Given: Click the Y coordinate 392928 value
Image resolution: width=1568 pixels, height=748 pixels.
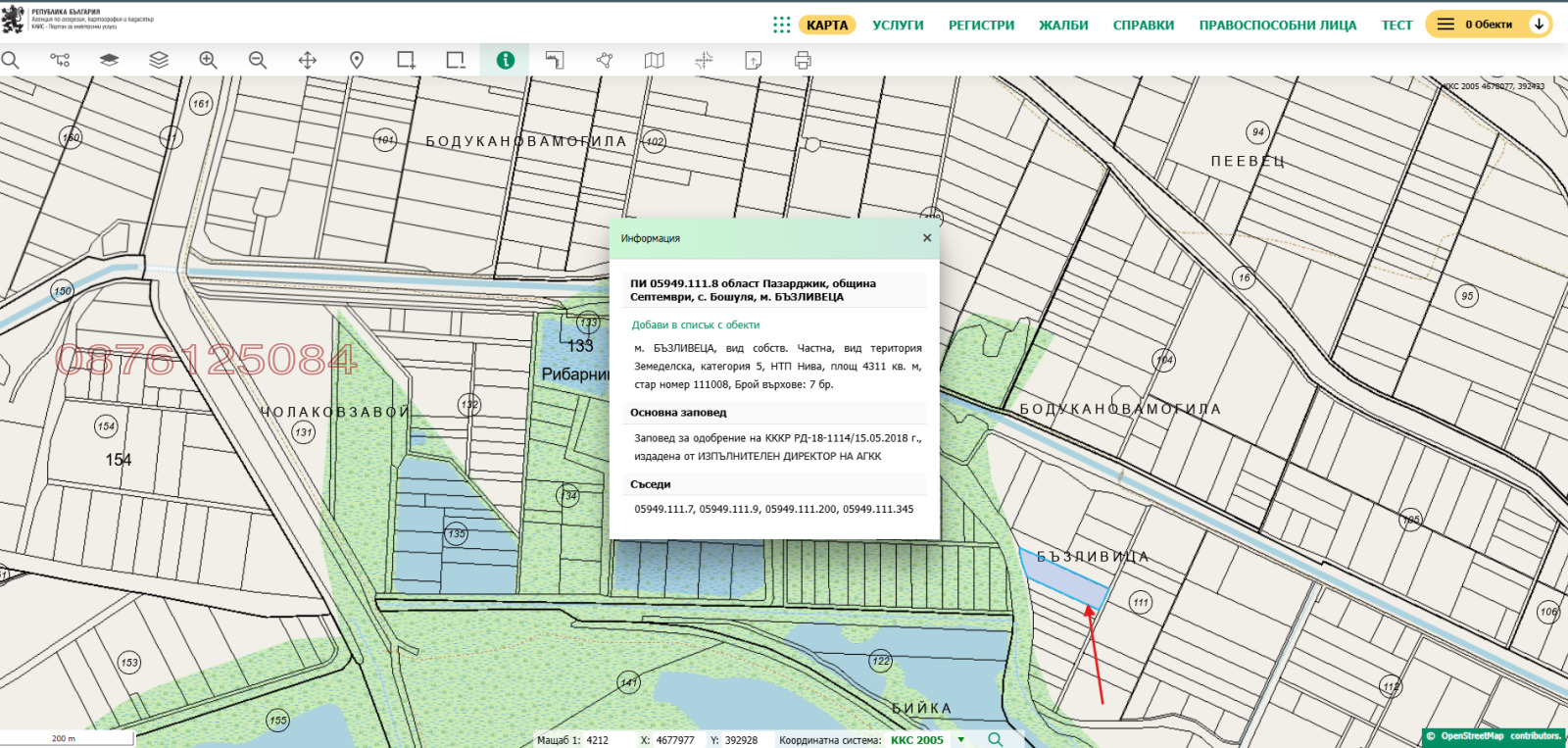Looking at the screenshot, I should click(741, 740).
